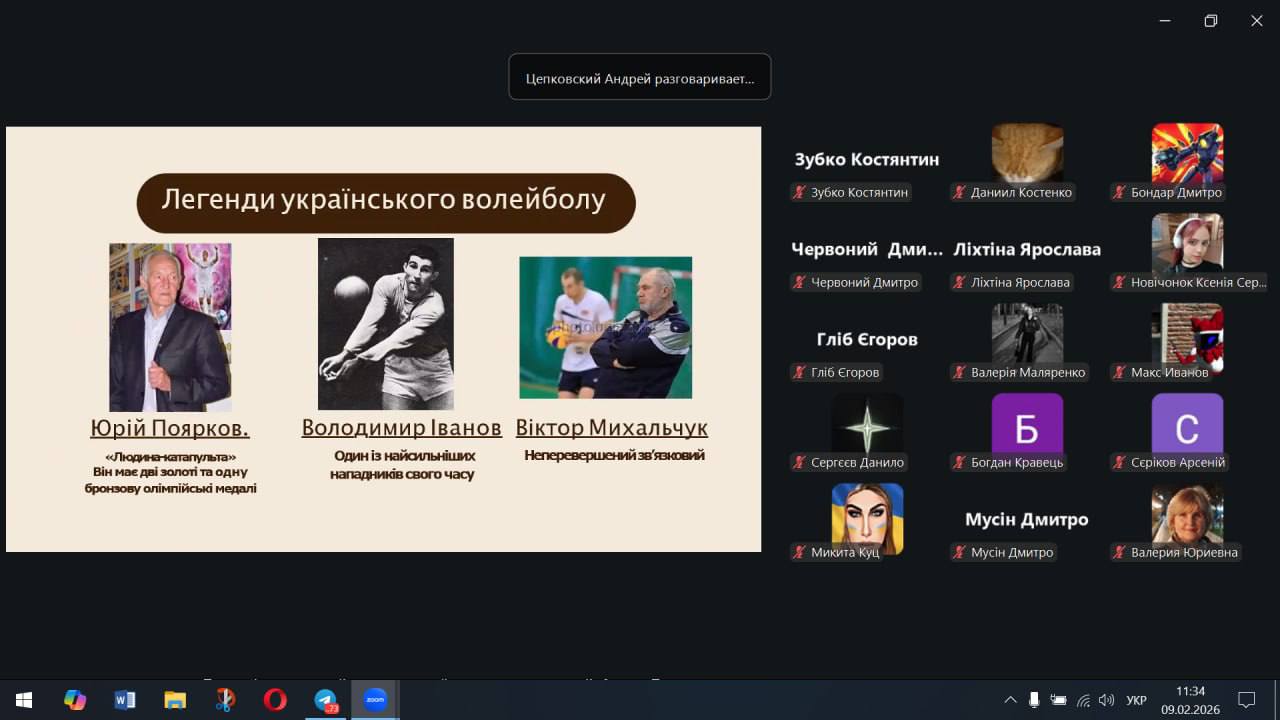Open the Wi-Fi network tray icon
1280x720 pixels.
point(1083,700)
